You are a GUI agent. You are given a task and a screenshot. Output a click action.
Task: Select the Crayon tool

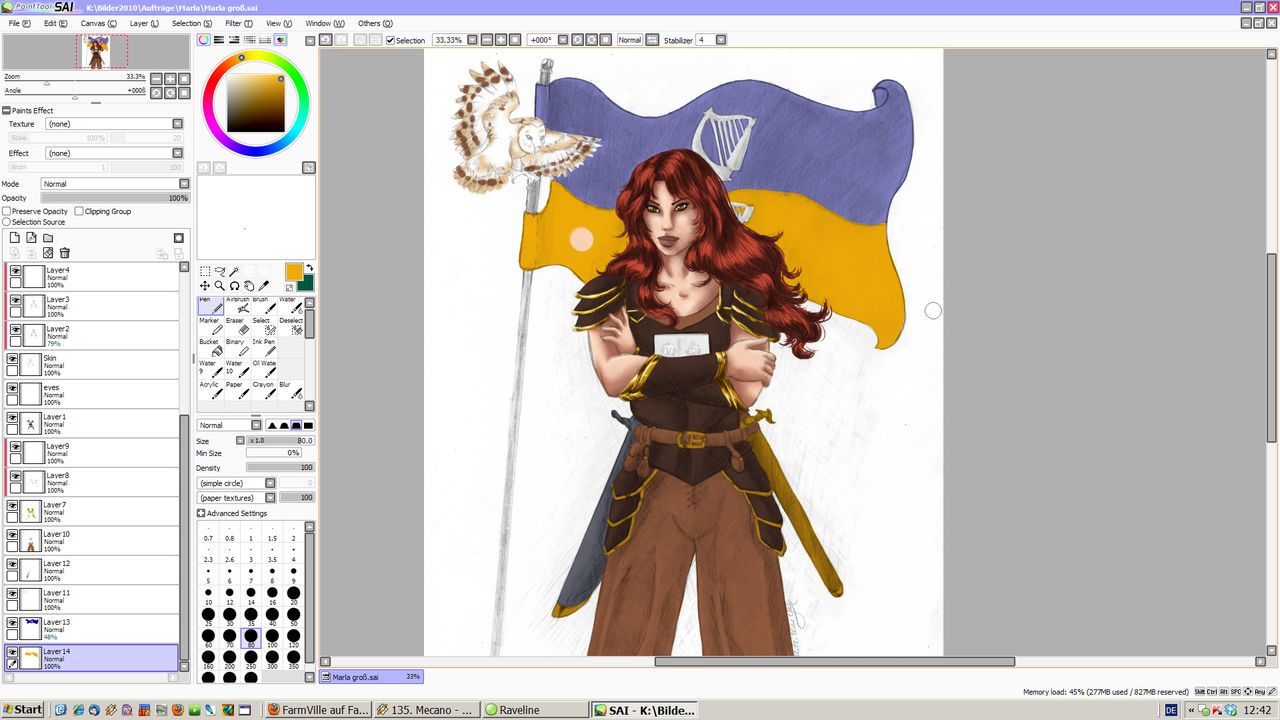pyautogui.click(x=263, y=391)
